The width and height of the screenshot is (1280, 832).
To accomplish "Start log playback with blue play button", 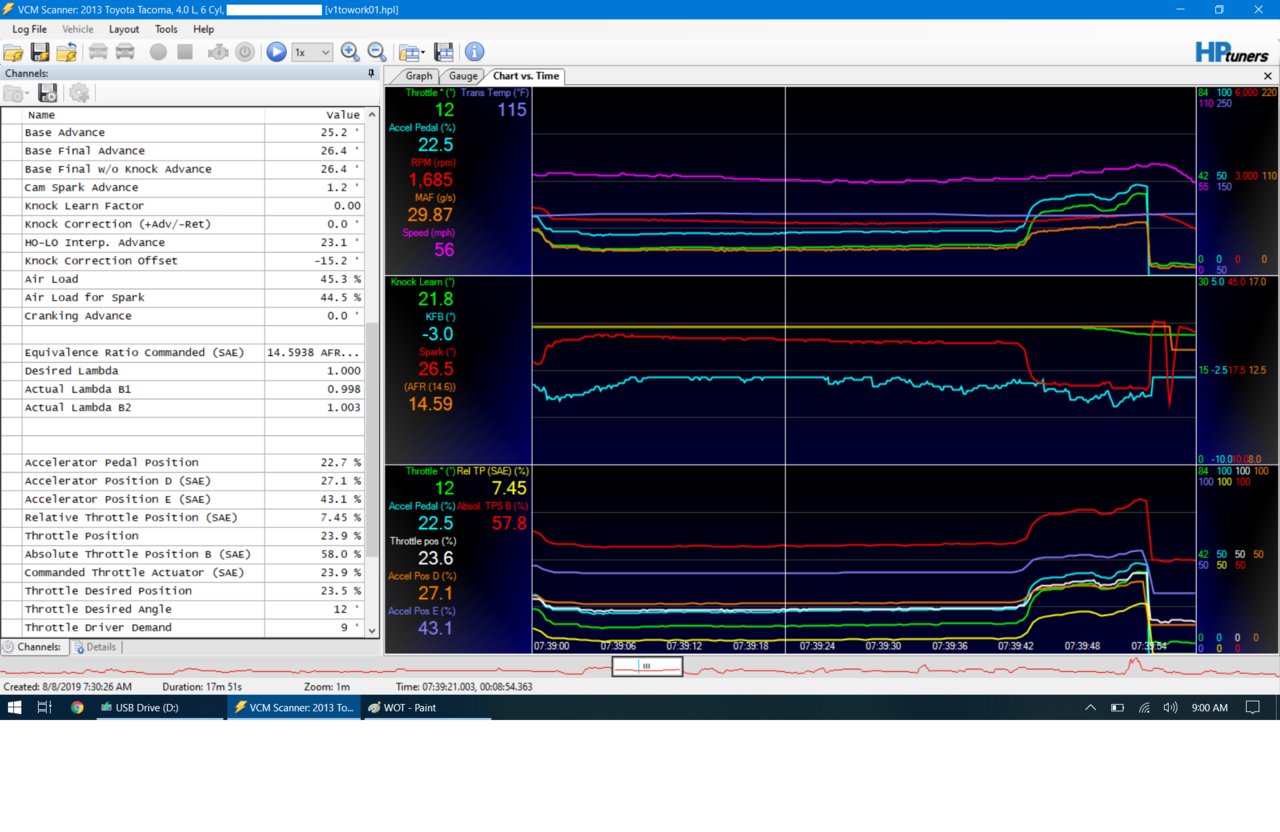I will 276,52.
